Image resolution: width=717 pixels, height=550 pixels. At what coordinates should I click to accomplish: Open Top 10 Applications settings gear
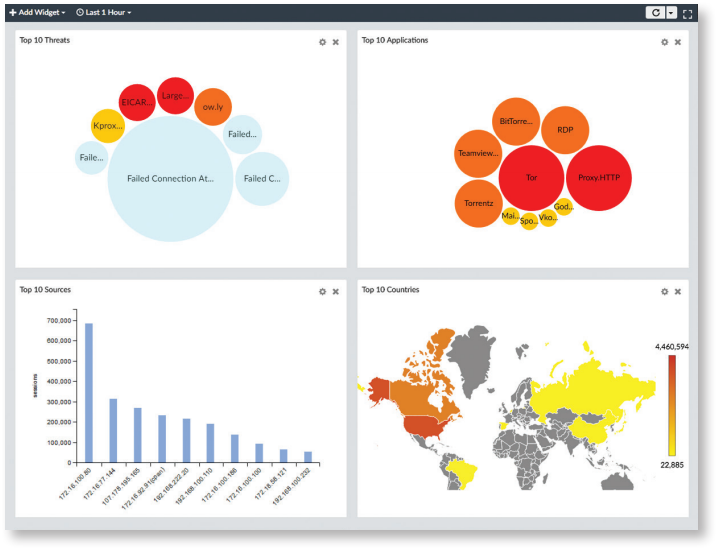(664, 42)
